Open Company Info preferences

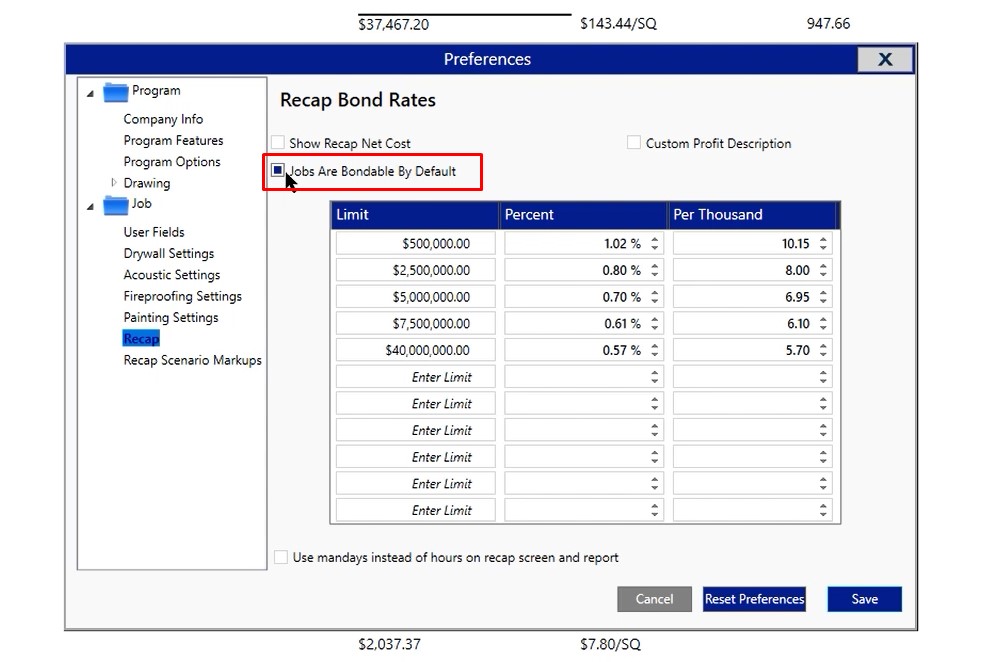(x=163, y=119)
